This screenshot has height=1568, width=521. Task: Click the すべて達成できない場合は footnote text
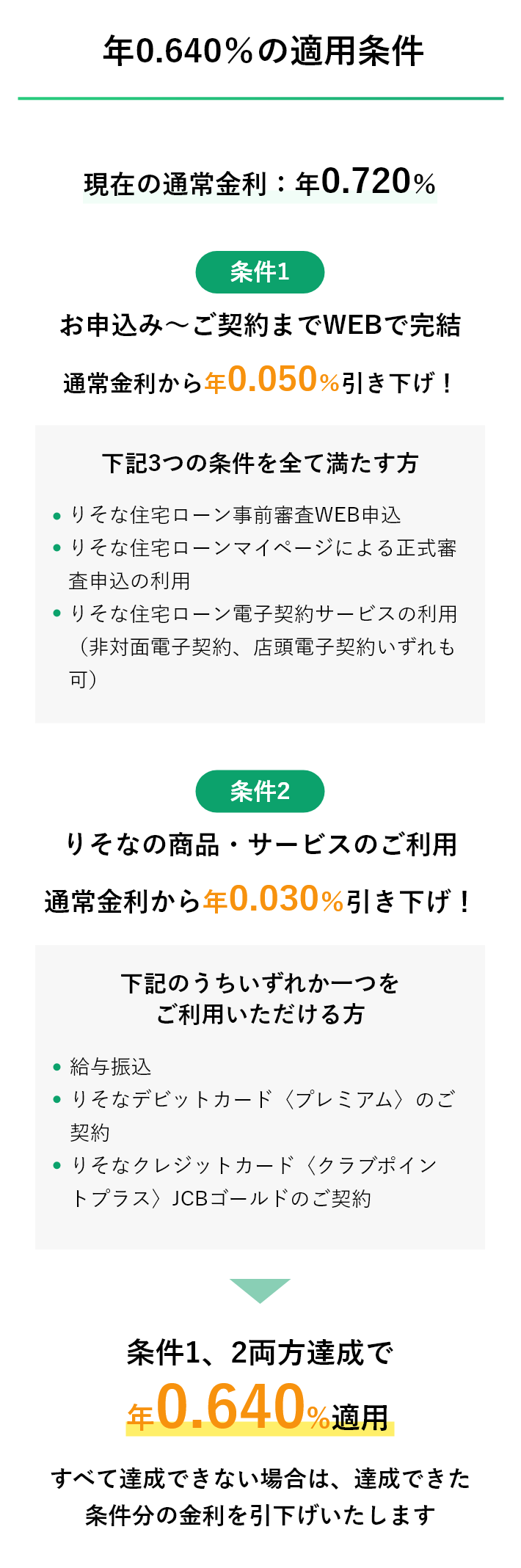[x=260, y=1496]
